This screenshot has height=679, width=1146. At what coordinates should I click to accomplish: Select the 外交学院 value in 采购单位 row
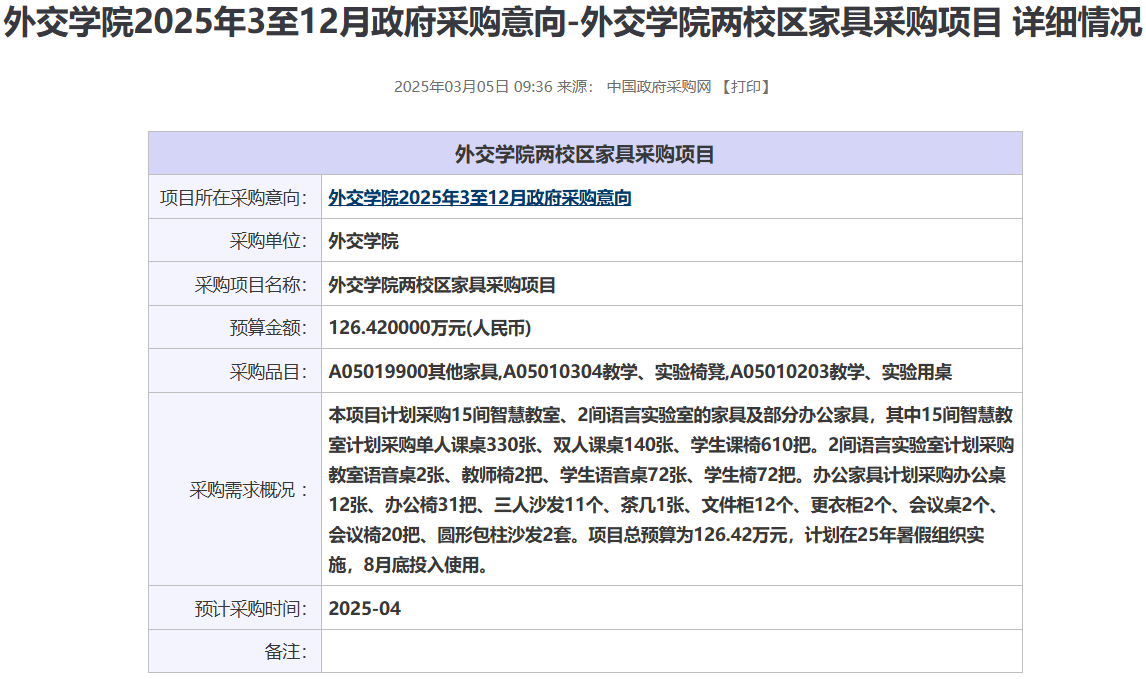pyautogui.click(x=363, y=241)
